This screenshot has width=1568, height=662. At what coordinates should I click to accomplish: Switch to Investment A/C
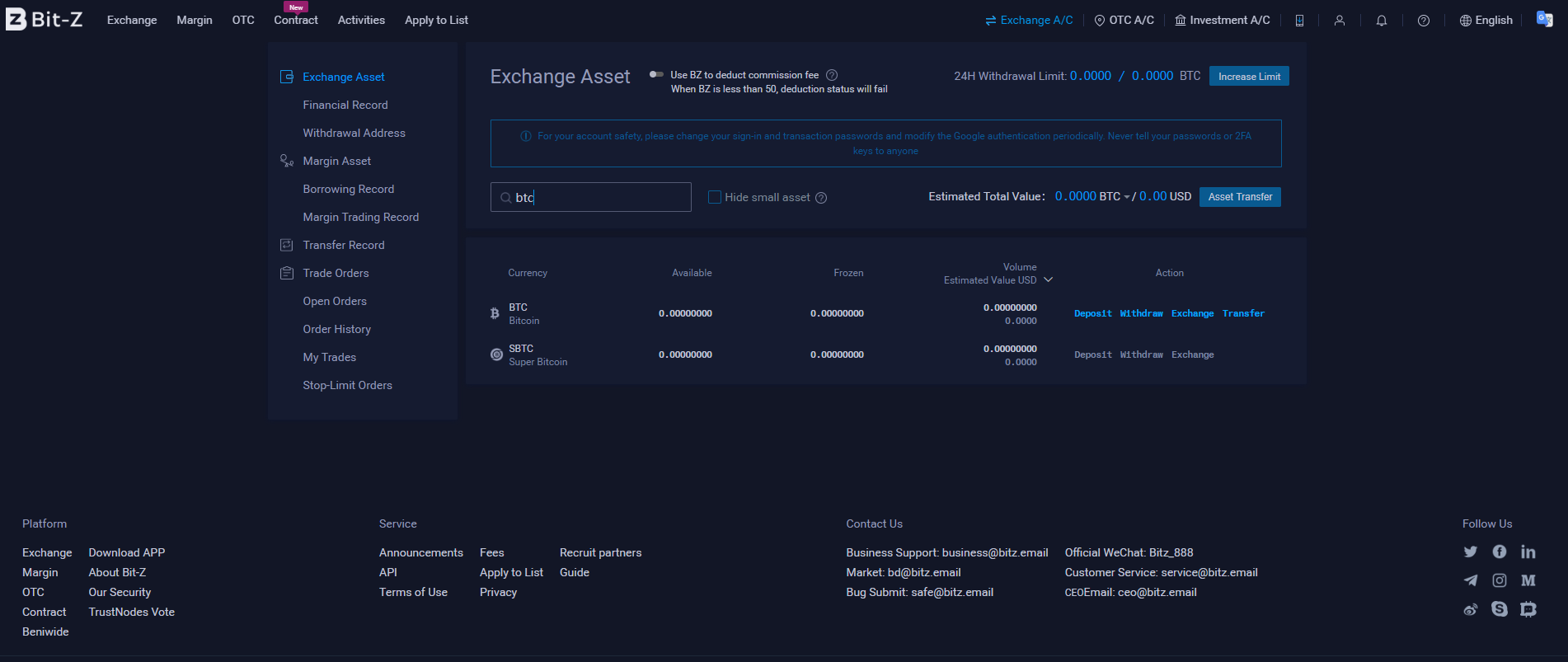(1223, 20)
